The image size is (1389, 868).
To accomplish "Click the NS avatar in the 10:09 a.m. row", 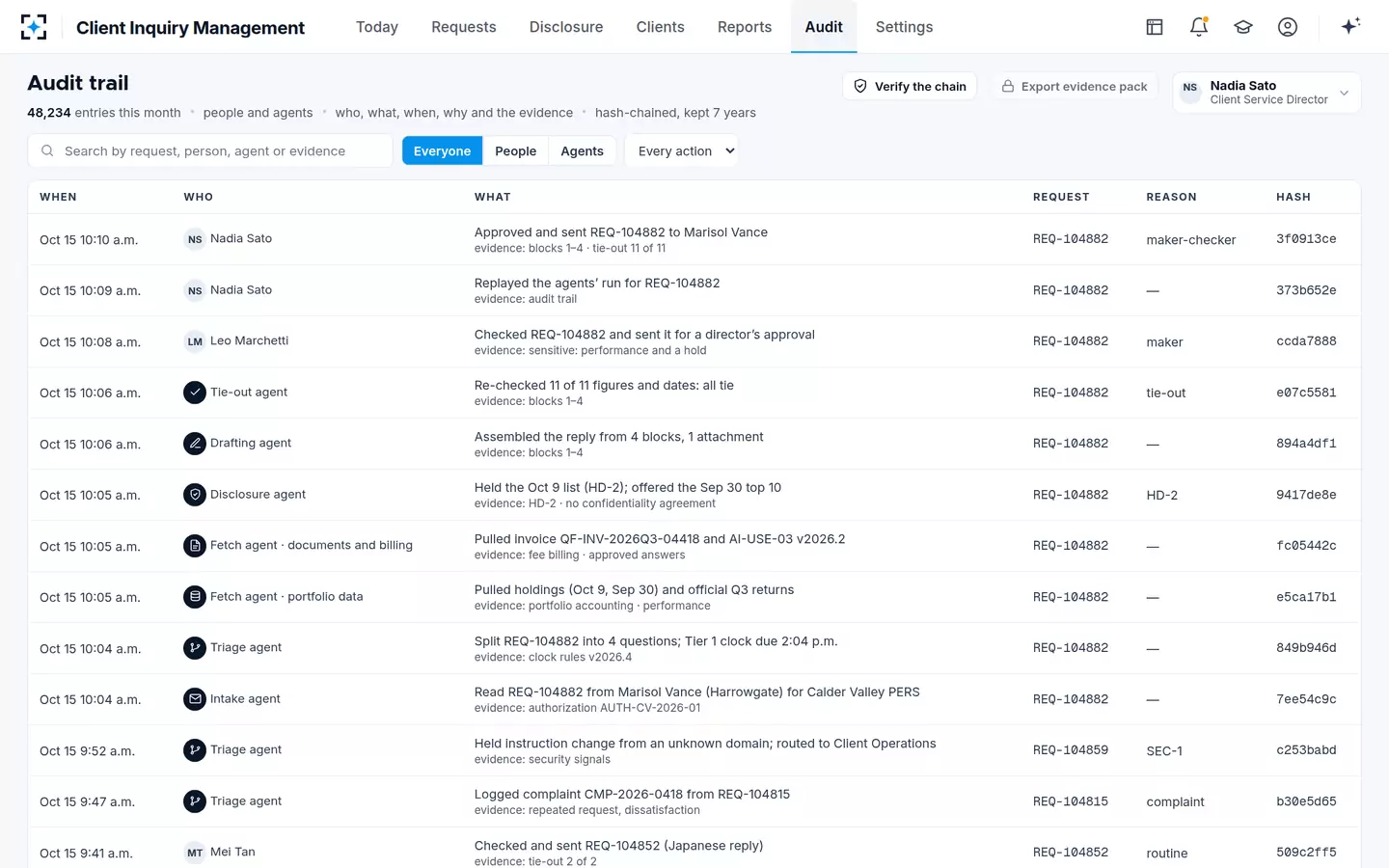I will pyautogui.click(x=195, y=290).
